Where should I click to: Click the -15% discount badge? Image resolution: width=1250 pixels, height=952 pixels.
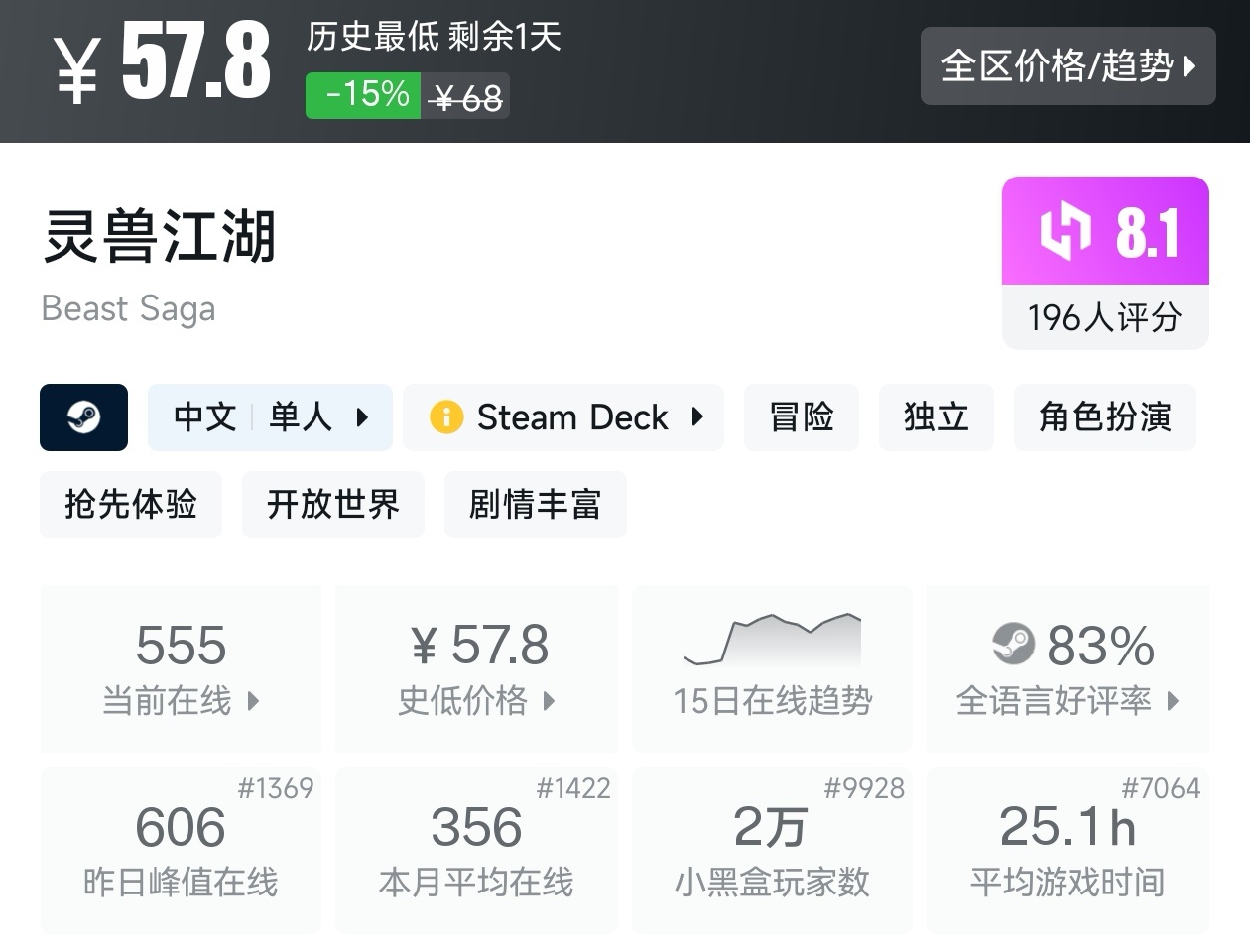(363, 95)
